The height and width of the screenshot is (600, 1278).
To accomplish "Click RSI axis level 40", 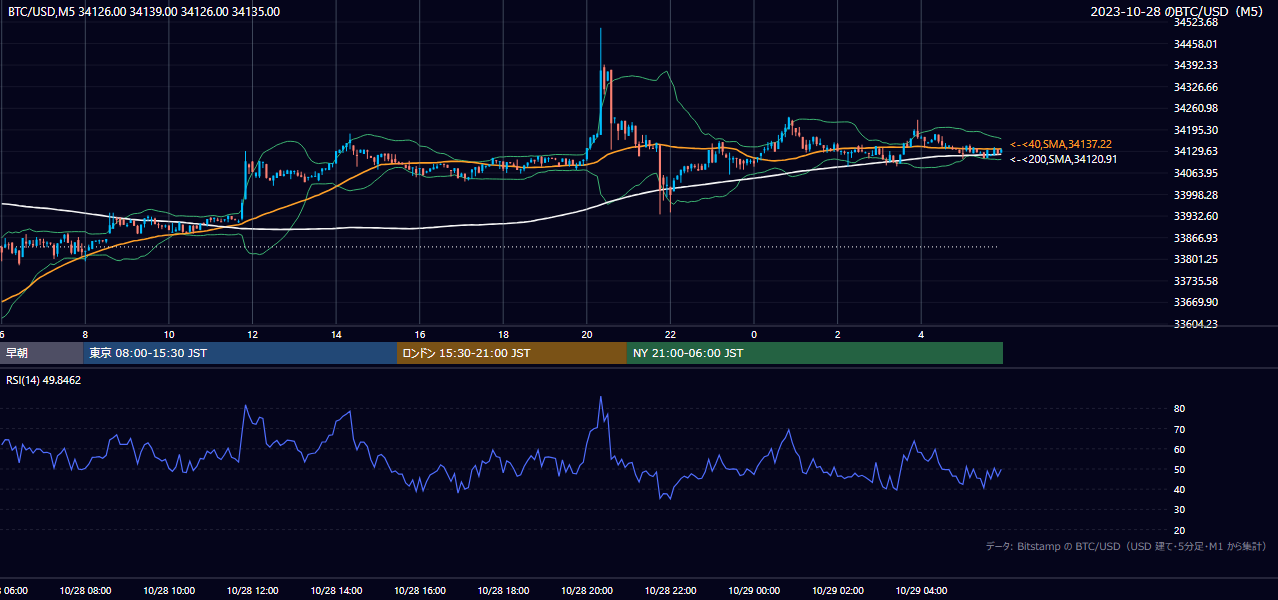I will pyautogui.click(x=1180, y=489).
